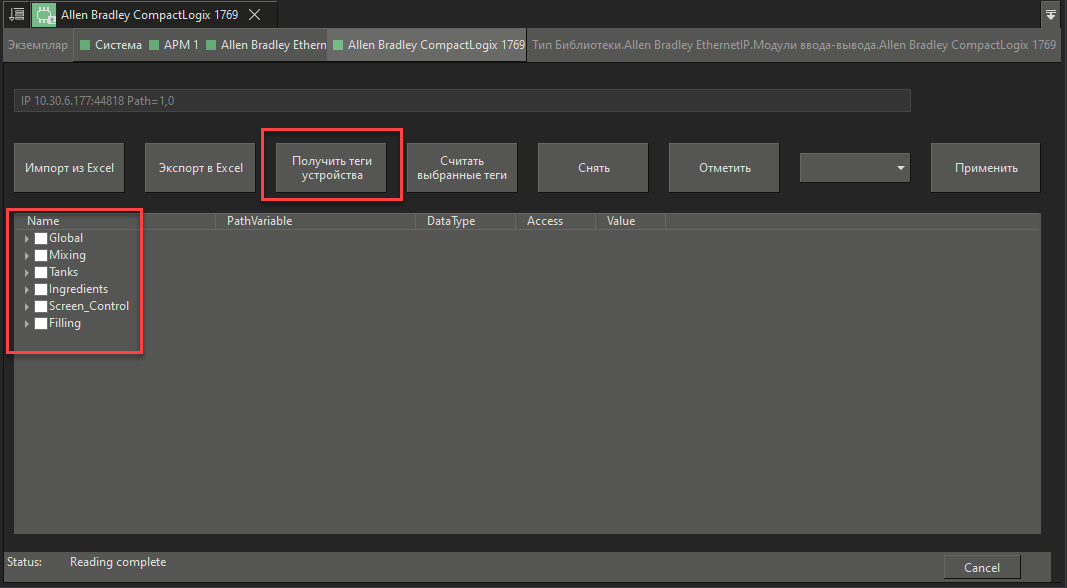
Task: Tick the Tanks checkbox
Action: pyautogui.click(x=41, y=272)
